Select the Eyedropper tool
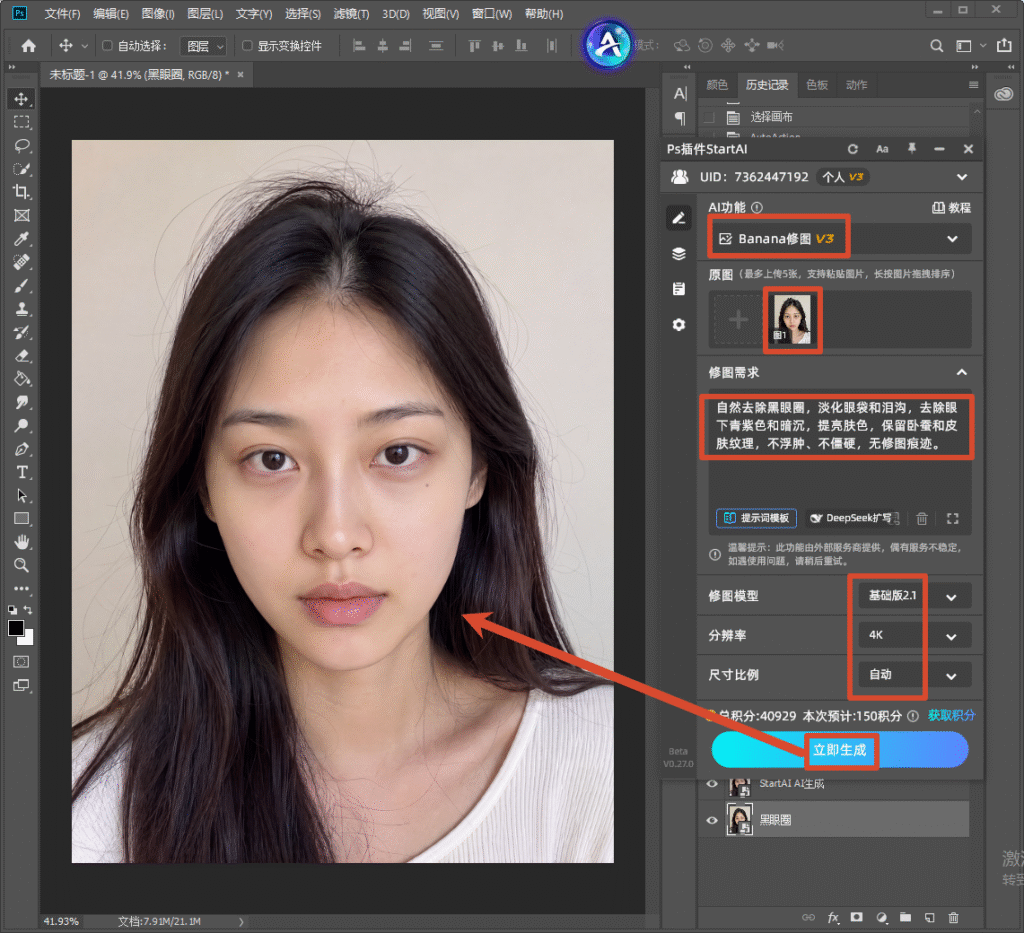Viewport: 1024px width, 933px height. 22,239
